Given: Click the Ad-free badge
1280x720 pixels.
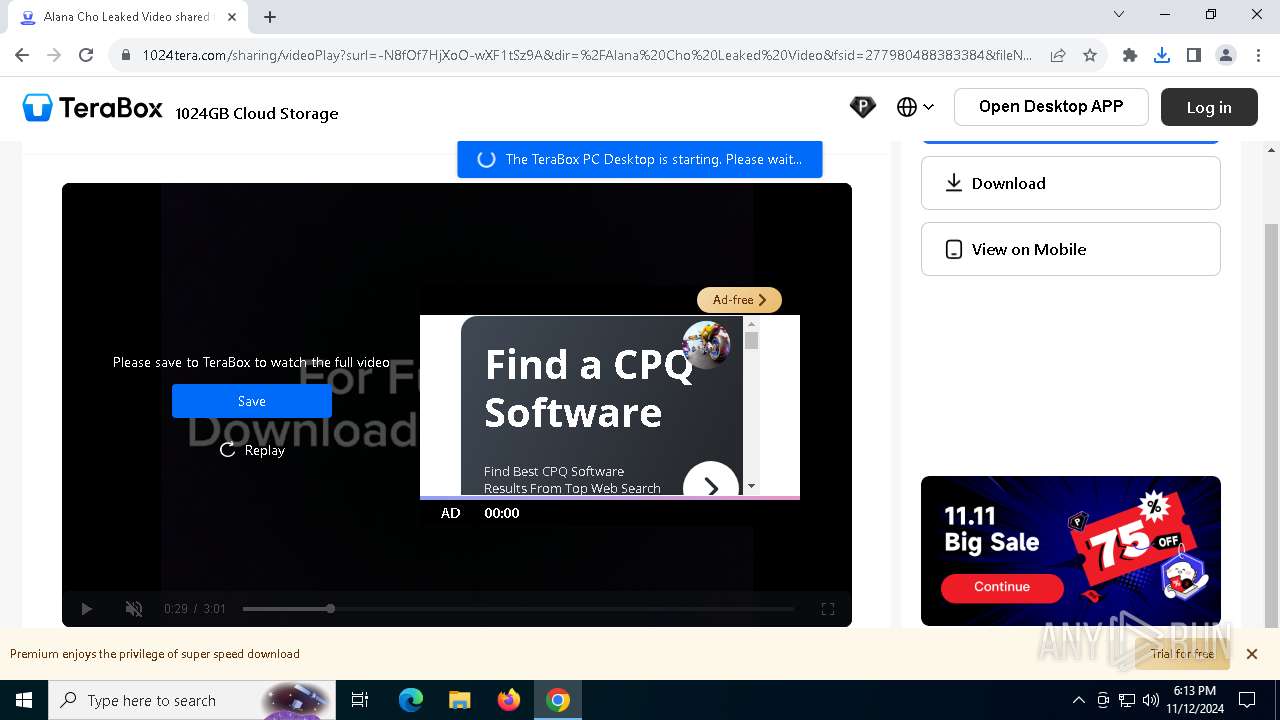Looking at the screenshot, I should pyautogui.click(x=739, y=300).
